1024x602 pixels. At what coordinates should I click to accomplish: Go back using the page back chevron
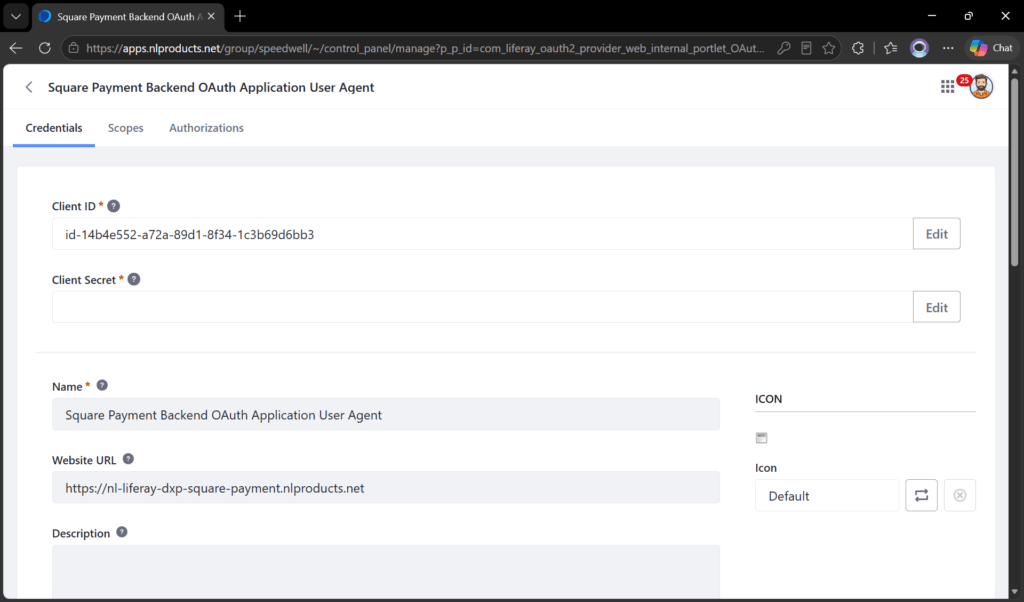click(x=29, y=87)
